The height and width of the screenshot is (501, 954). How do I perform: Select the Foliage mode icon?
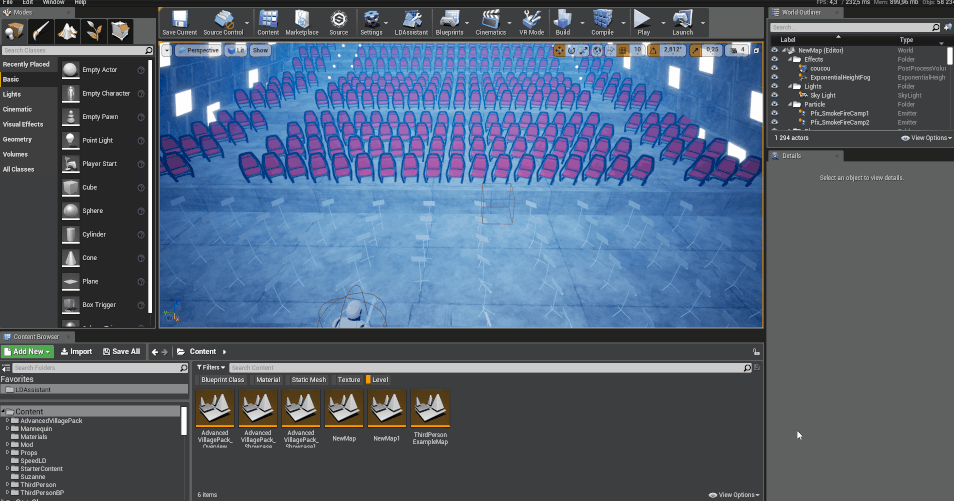click(94, 30)
